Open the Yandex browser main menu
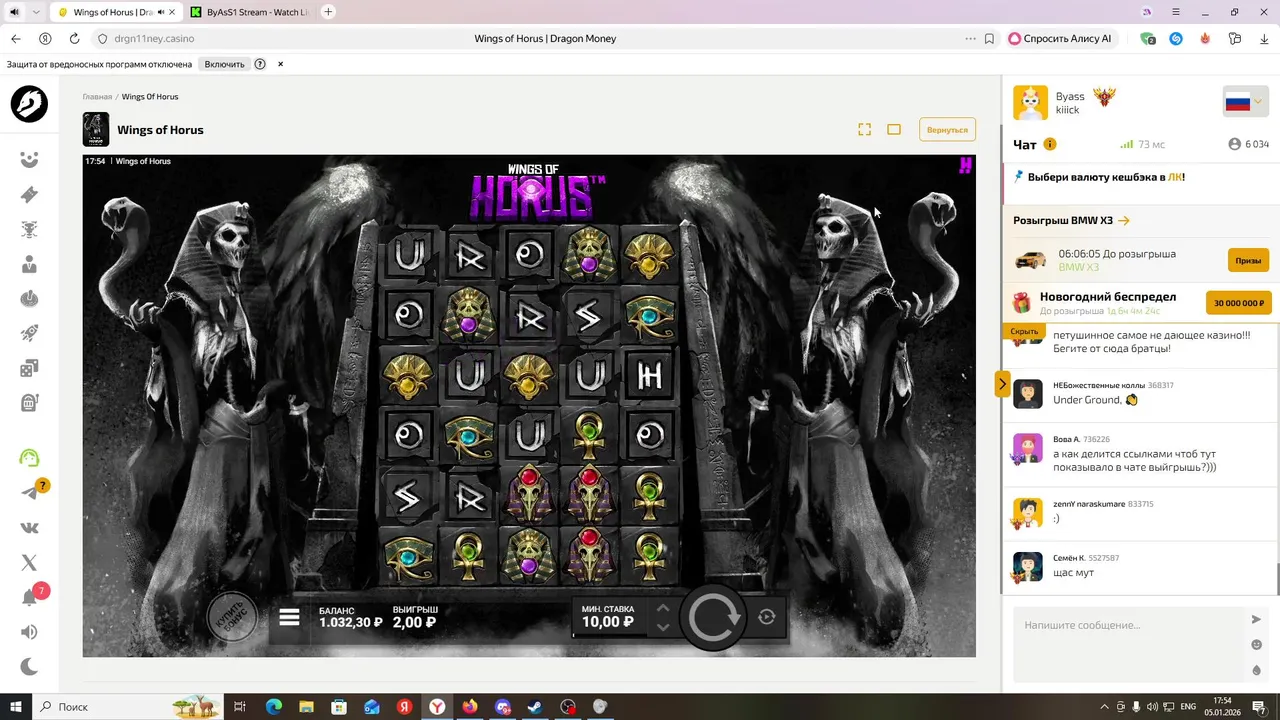The width and height of the screenshot is (1280, 720). (x=1177, y=12)
